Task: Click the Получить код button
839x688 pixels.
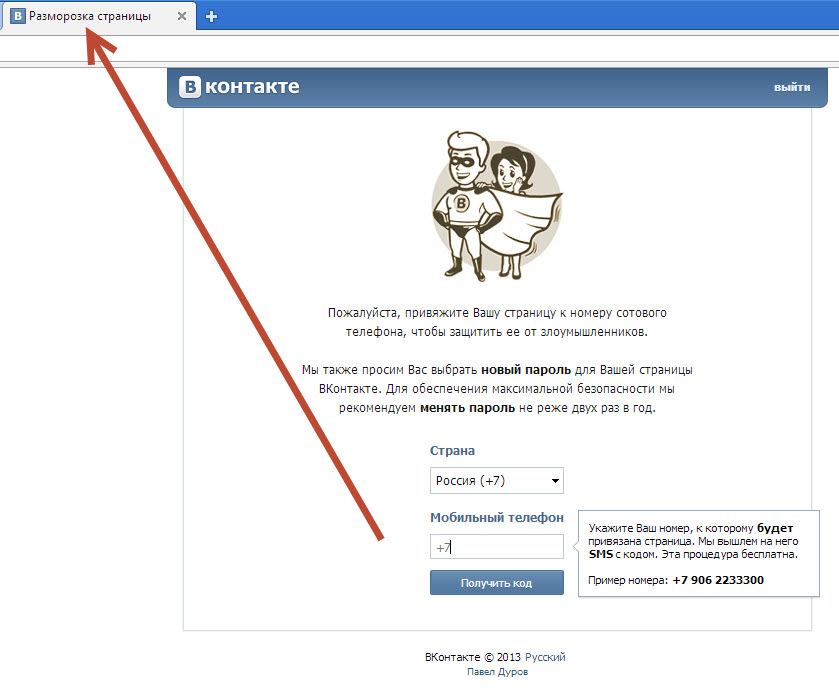Action: click(497, 583)
